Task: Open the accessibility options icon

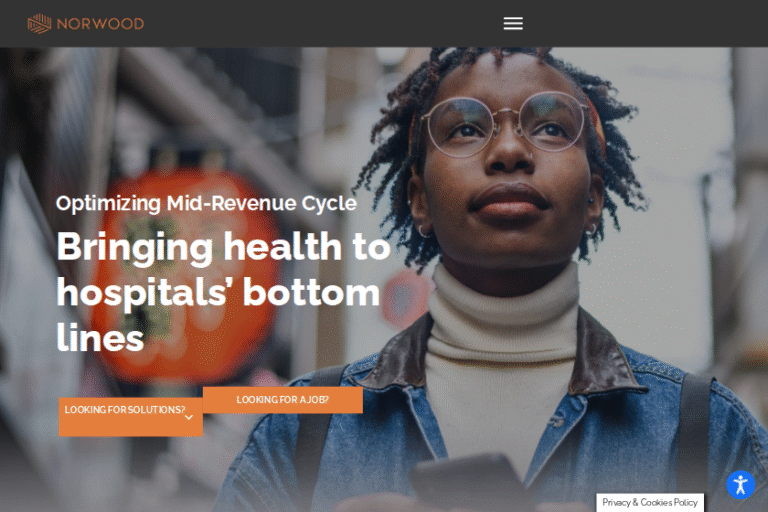Action: (x=741, y=485)
